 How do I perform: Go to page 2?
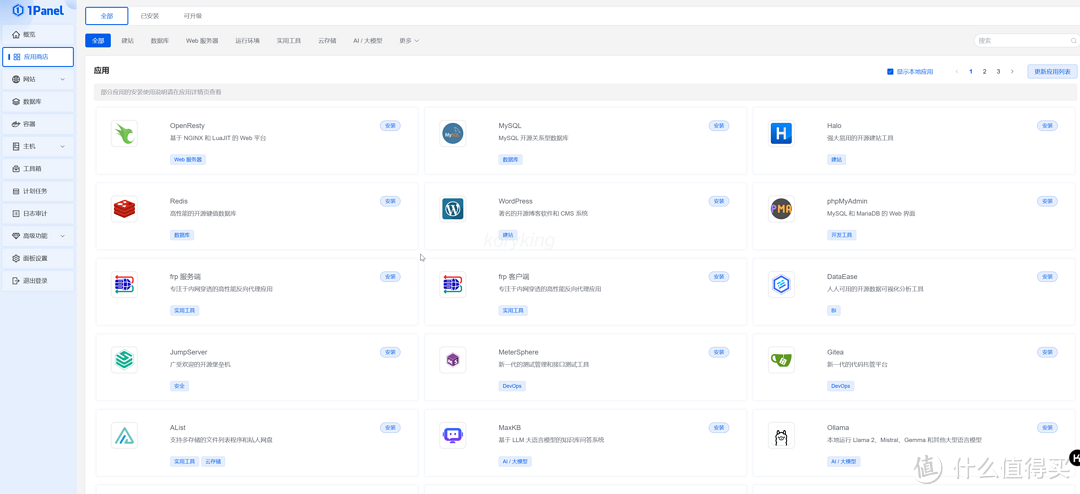tap(984, 72)
